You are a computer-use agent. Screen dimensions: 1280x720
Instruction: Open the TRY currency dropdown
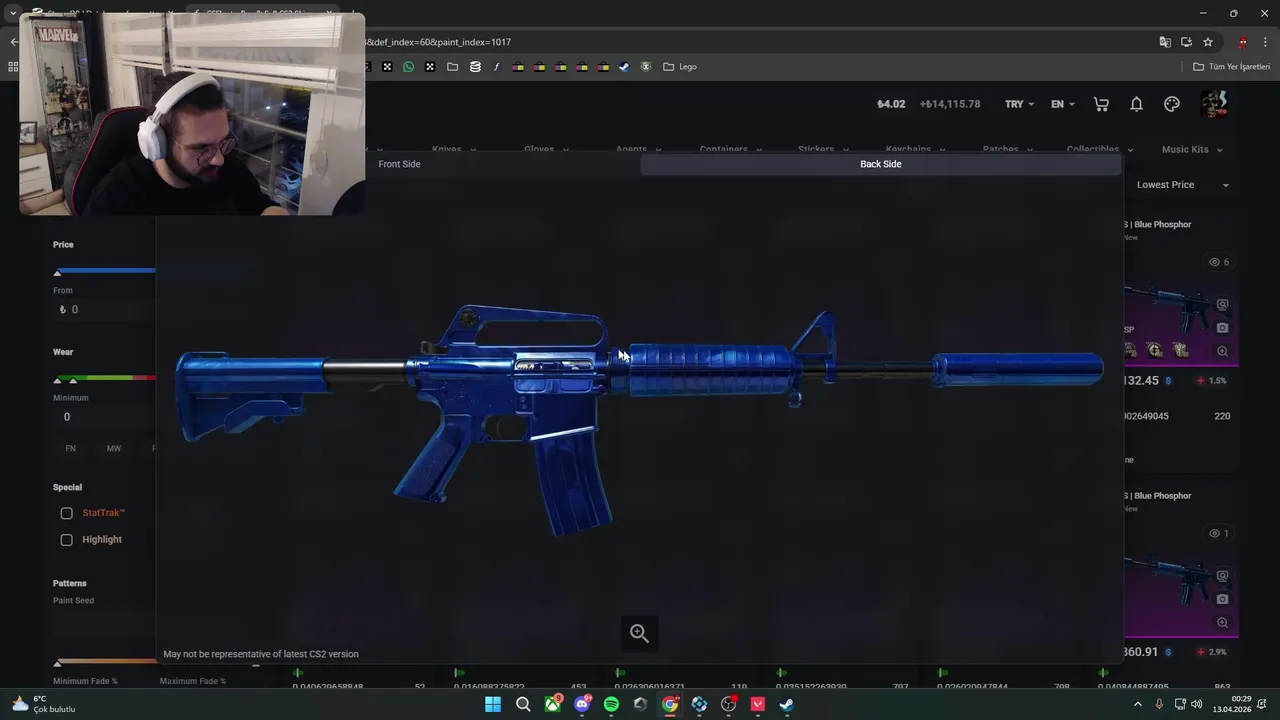click(1020, 104)
